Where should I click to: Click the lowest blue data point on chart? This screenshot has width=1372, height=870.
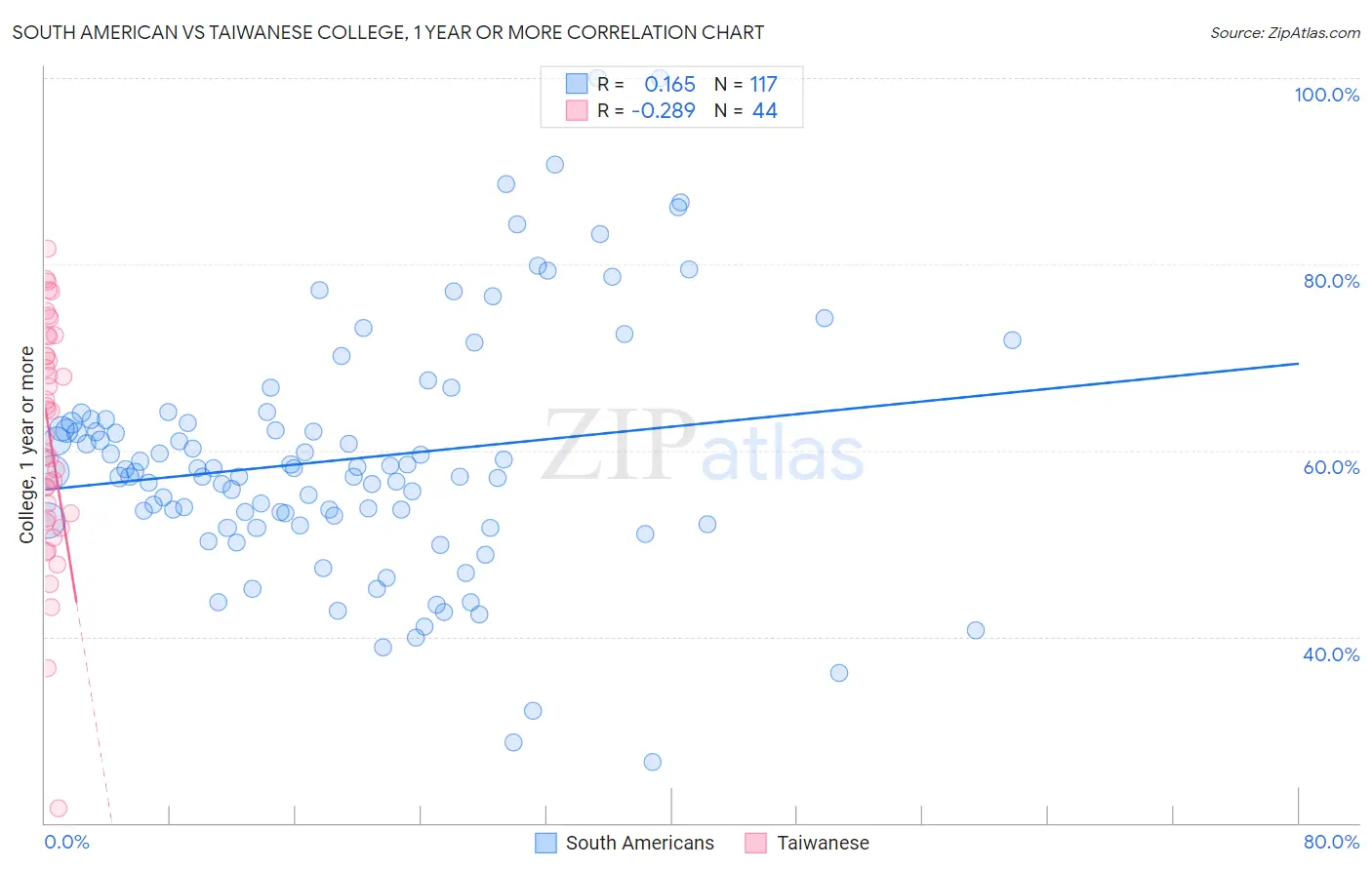tap(653, 762)
